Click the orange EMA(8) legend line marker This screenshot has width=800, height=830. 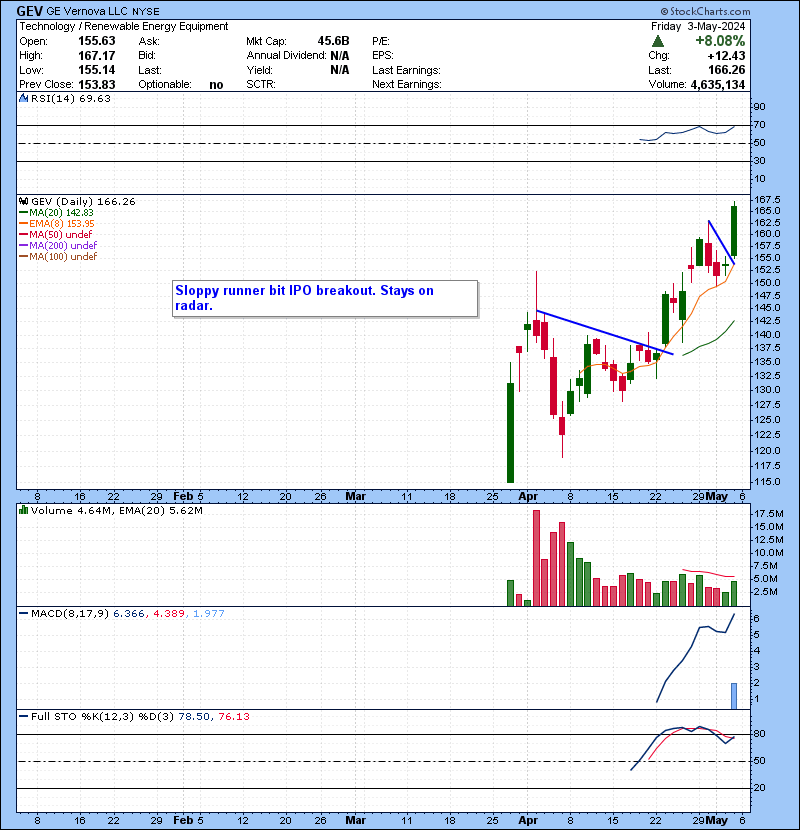(x=23, y=224)
